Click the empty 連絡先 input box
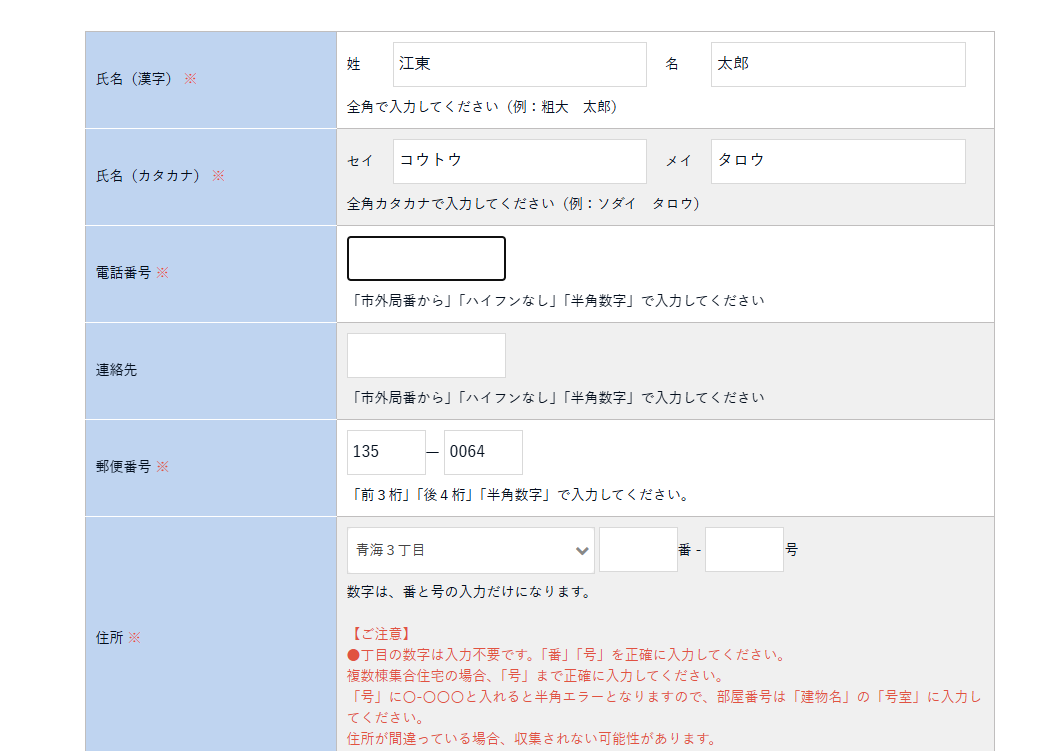1047x751 pixels. [426, 355]
